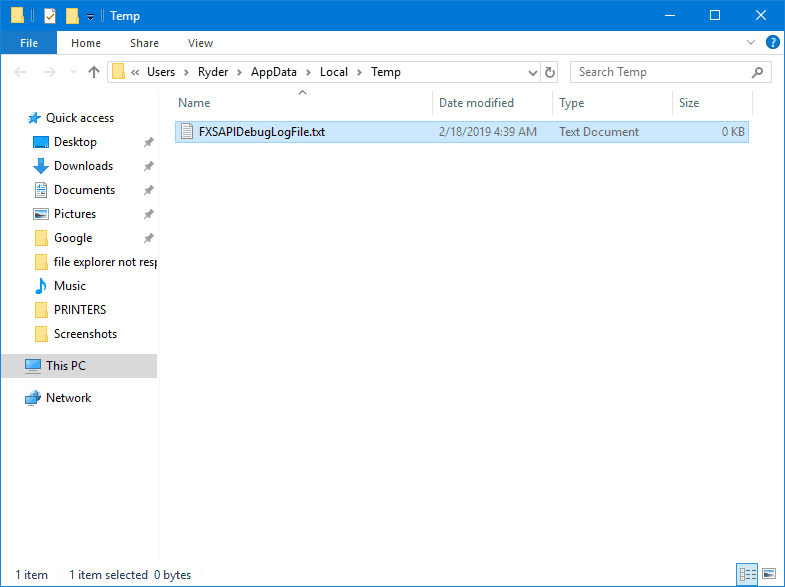
Task: Click the AppData breadcrumb in path
Action: pos(270,72)
